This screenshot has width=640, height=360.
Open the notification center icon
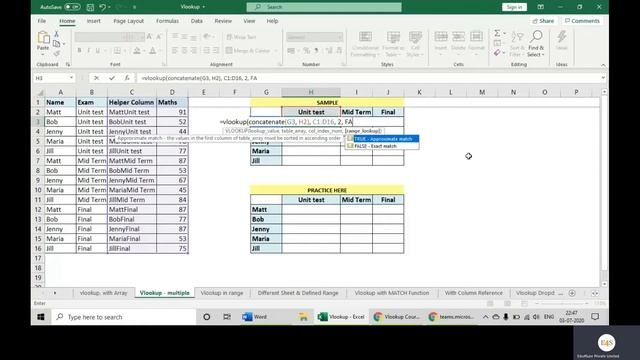pyautogui.click(x=595, y=317)
